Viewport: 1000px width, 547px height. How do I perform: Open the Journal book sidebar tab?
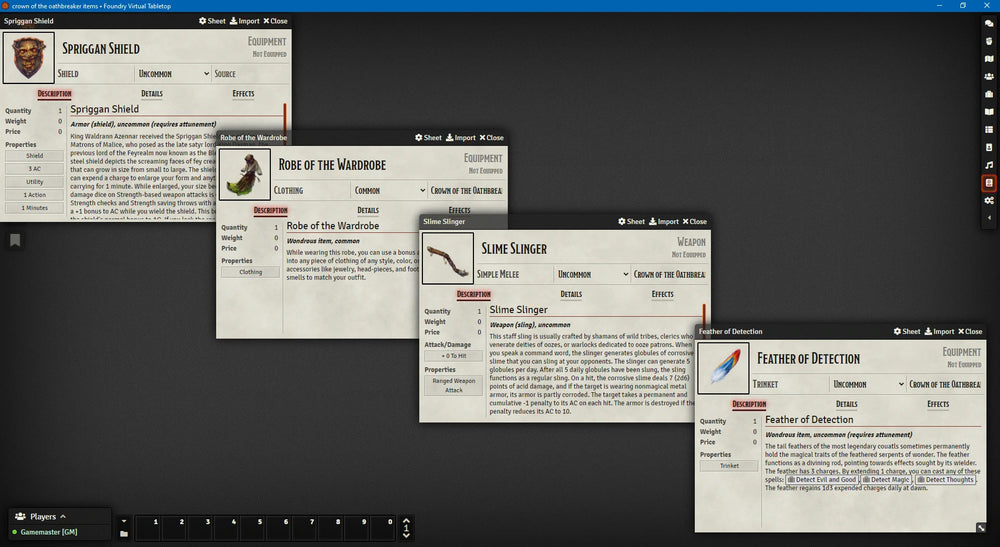tap(989, 112)
